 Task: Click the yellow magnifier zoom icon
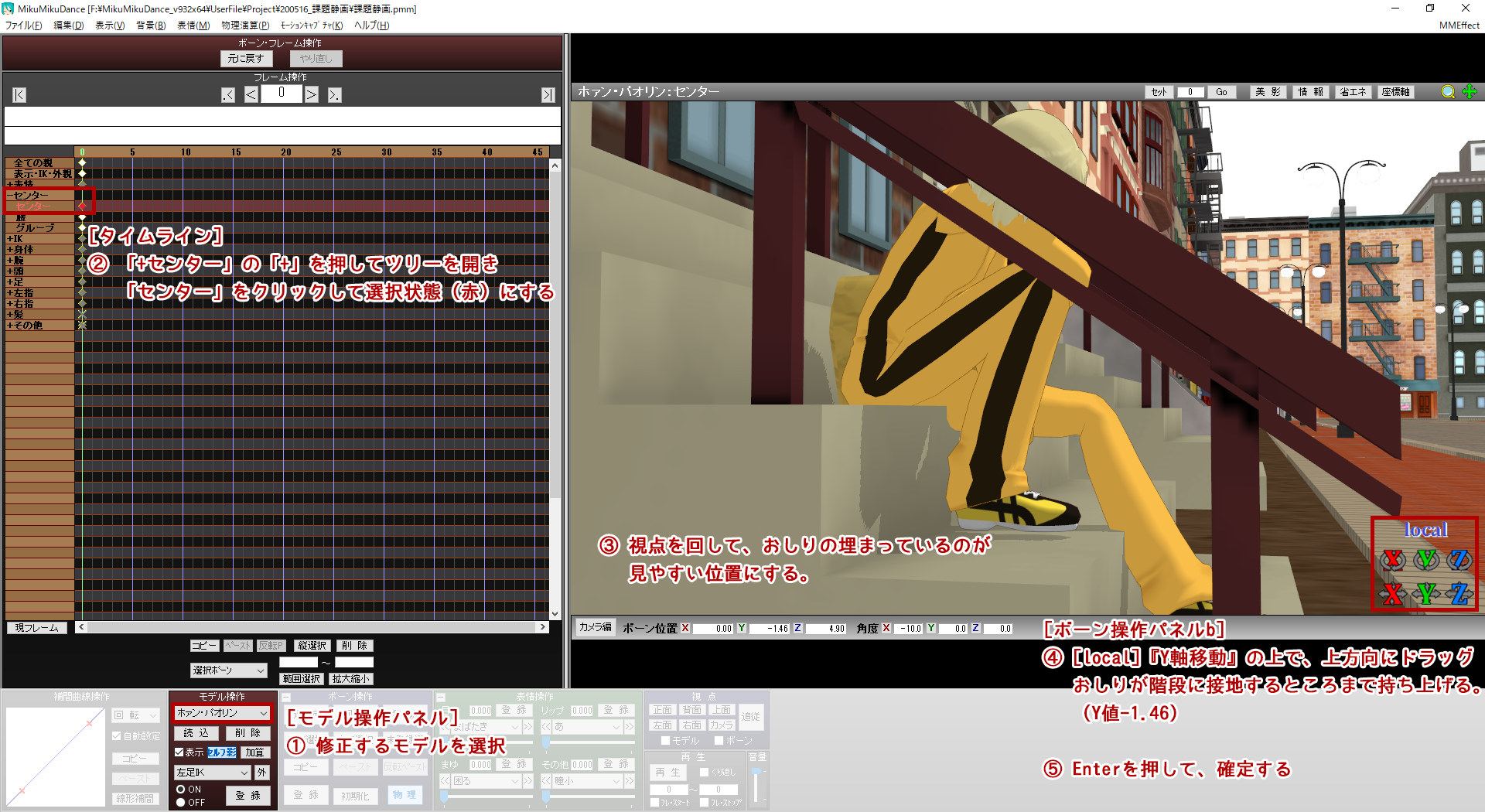point(1448,92)
